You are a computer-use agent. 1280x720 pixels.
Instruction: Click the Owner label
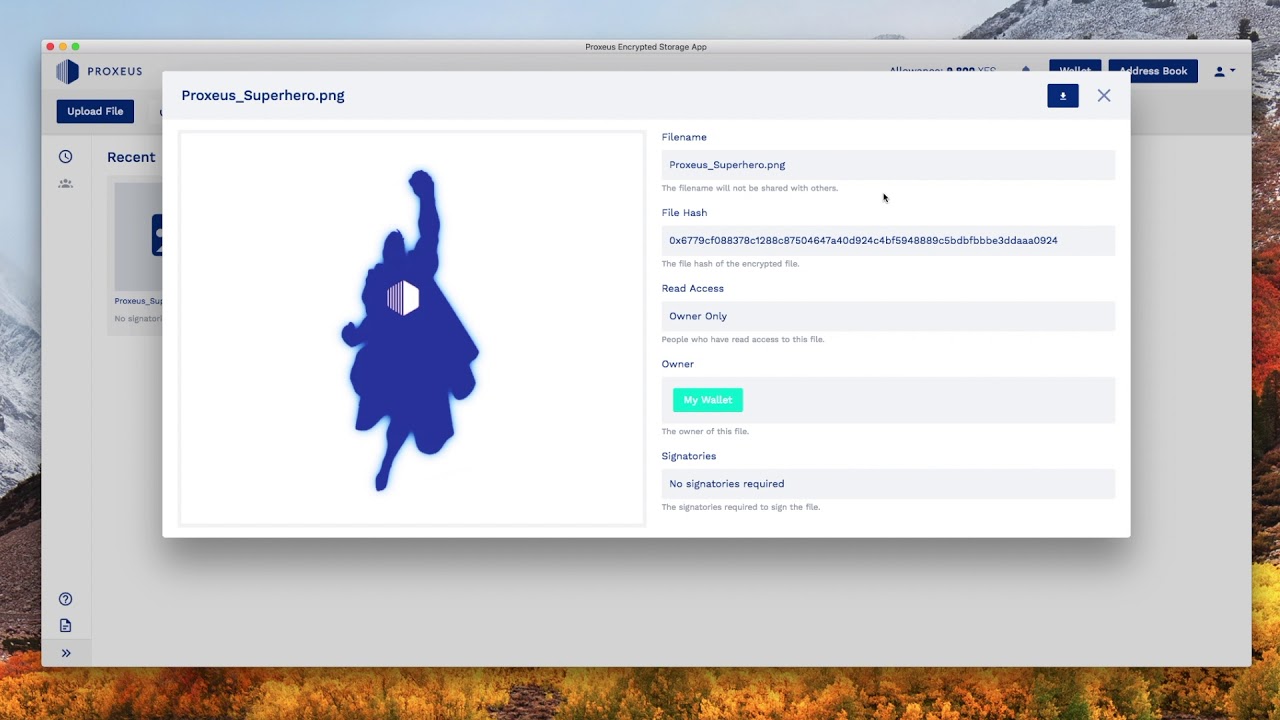click(678, 364)
